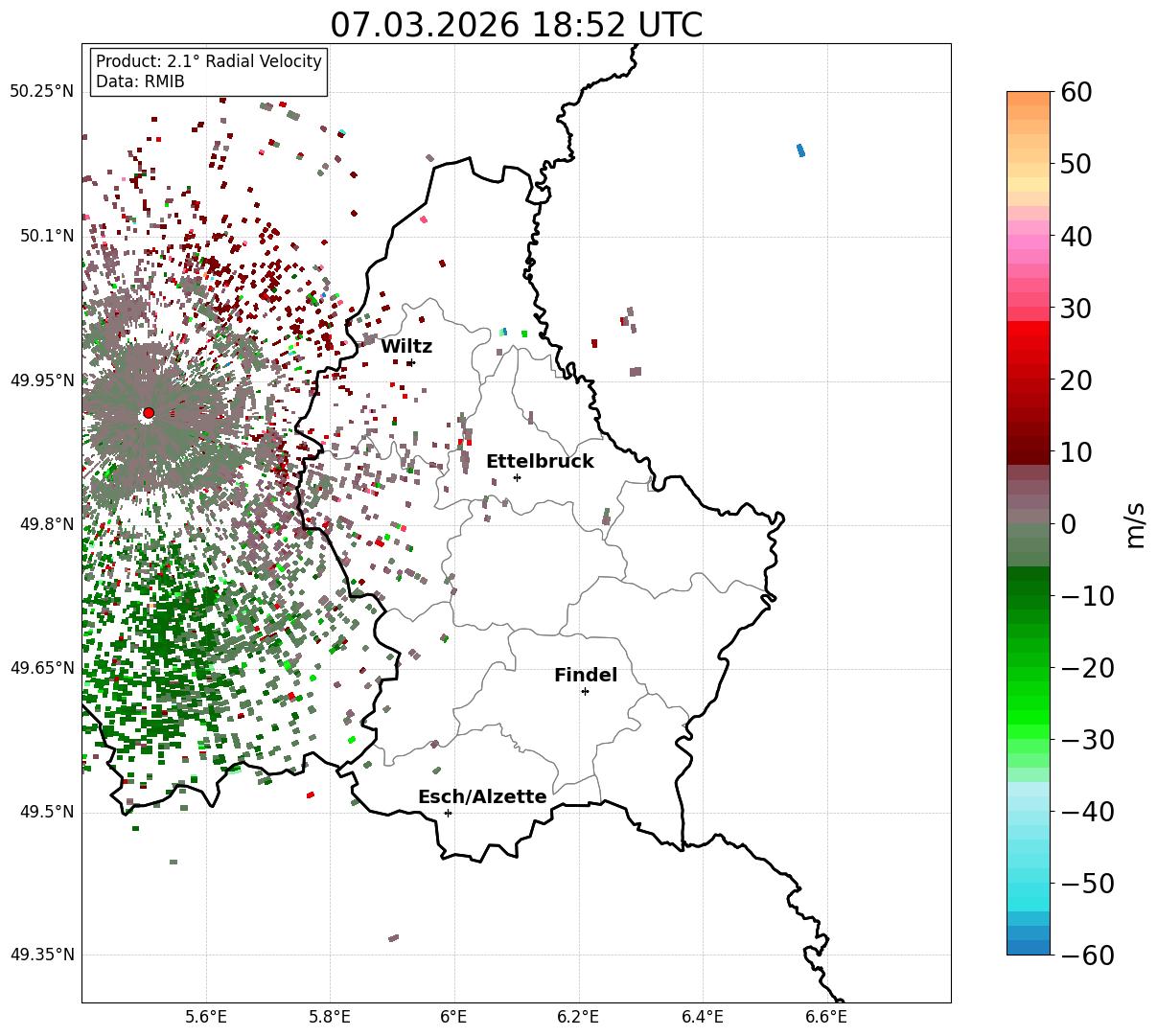Click the longitude label 6.4°E
The width and height of the screenshot is (1157, 1036).
tap(703, 1017)
